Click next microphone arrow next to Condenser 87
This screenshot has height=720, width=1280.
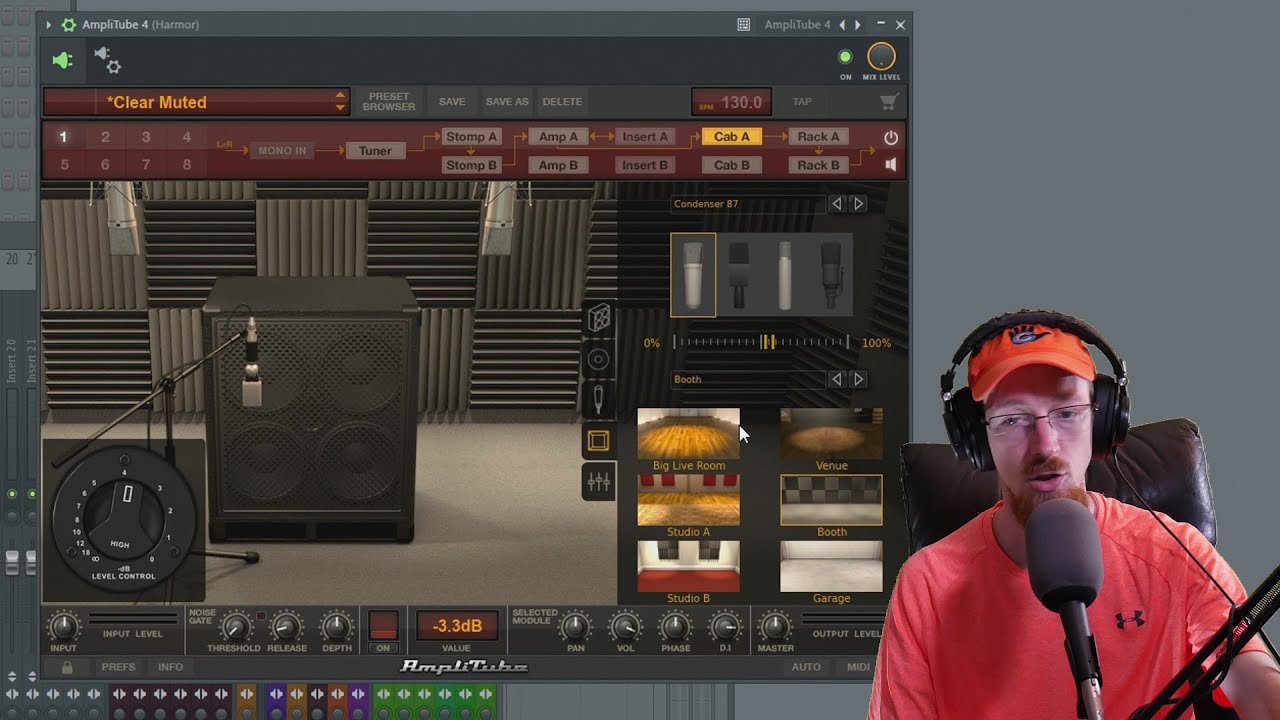point(858,204)
